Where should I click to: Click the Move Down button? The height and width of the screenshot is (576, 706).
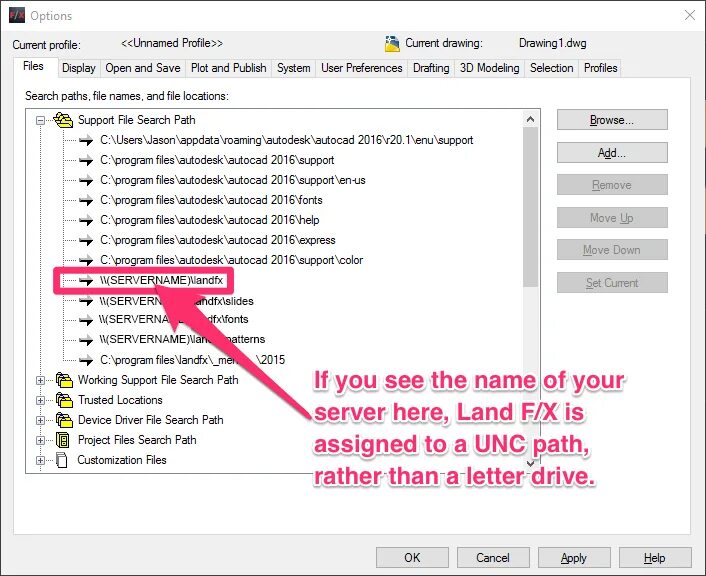click(612, 249)
